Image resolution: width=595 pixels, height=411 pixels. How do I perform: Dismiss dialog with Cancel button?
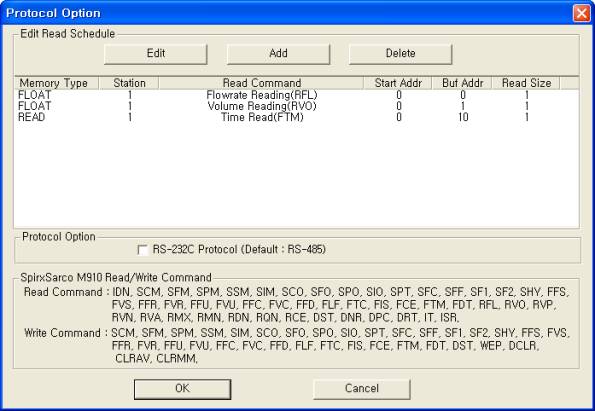point(362,389)
